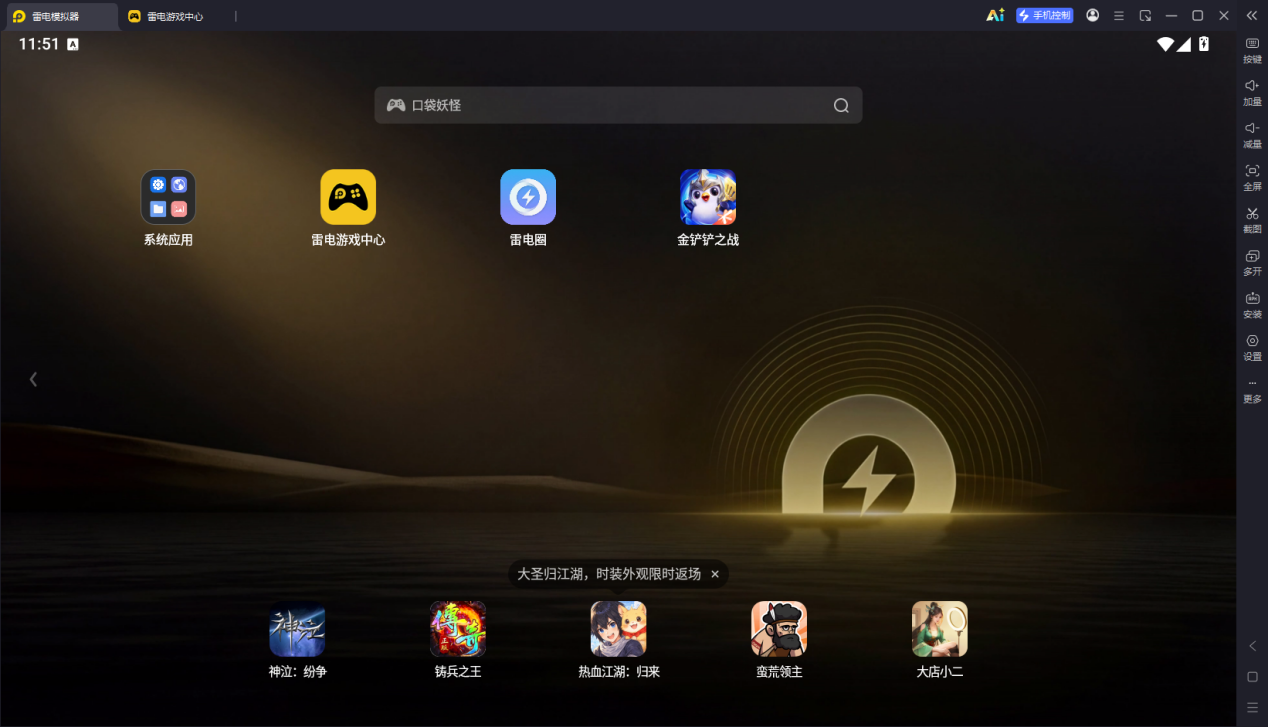Open 多开 multi-instance manager
1268x727 pixels.
pos(1252,262)
